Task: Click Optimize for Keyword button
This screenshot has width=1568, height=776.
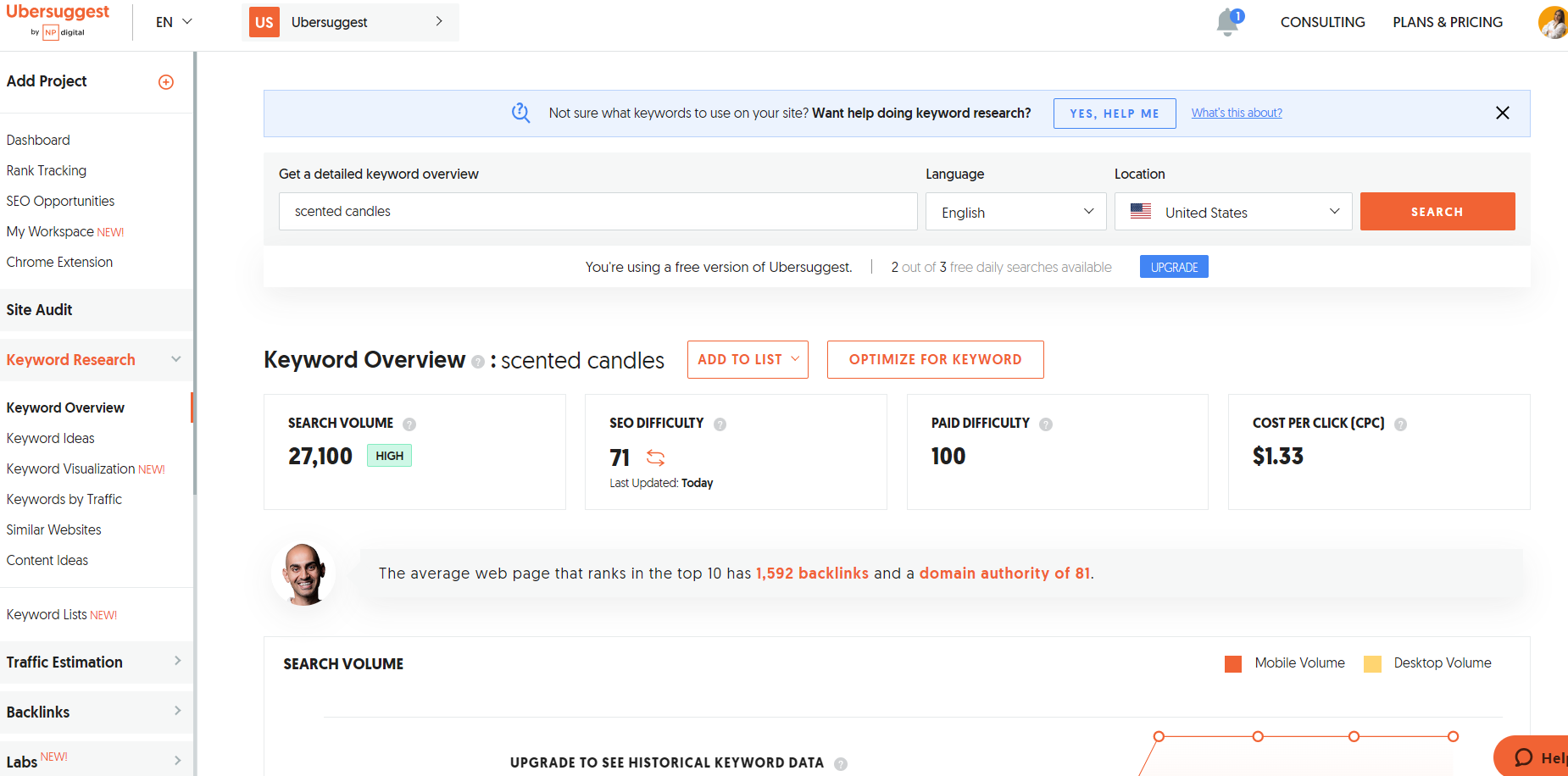Action: 936,359
